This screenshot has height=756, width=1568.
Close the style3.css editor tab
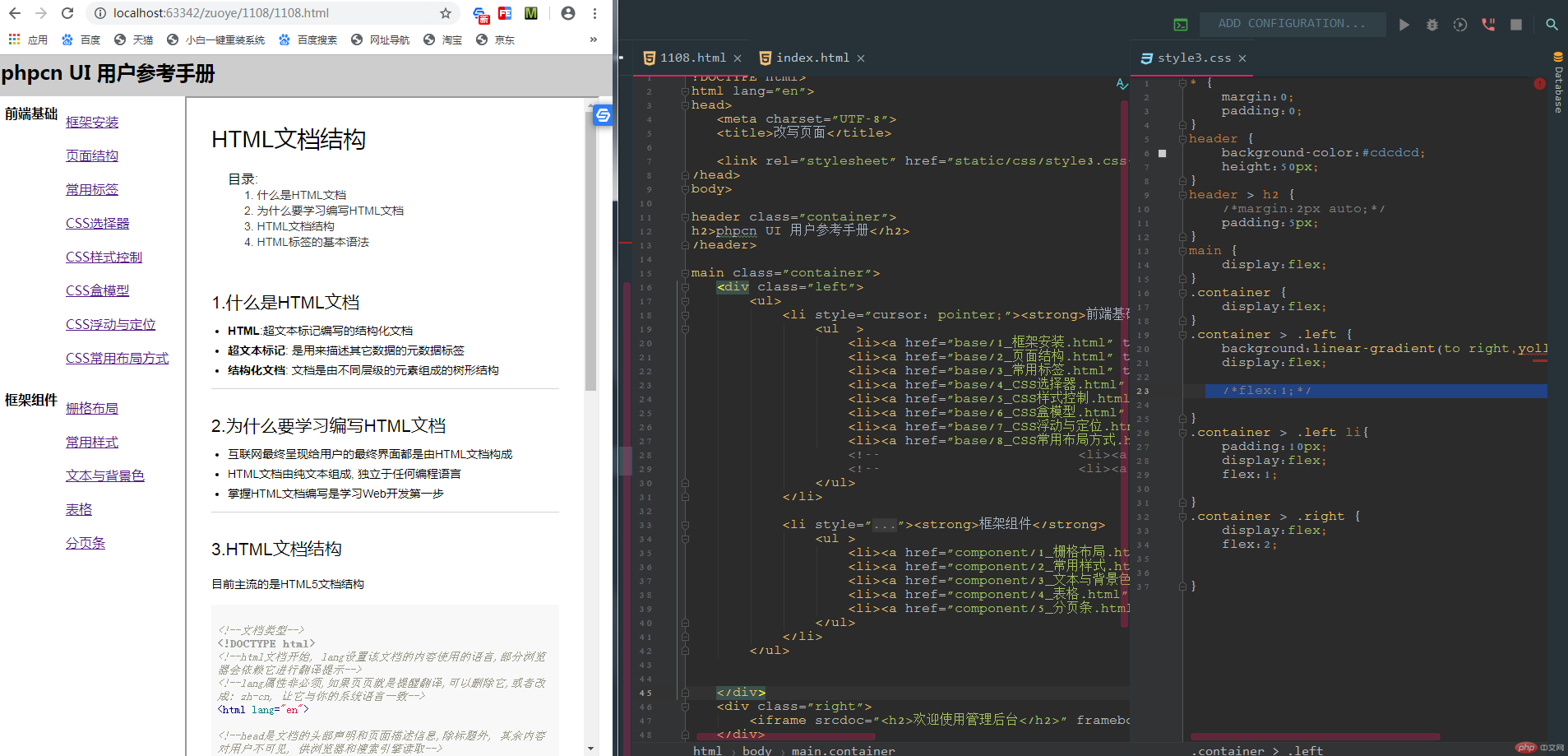[x=1242, y=58]
